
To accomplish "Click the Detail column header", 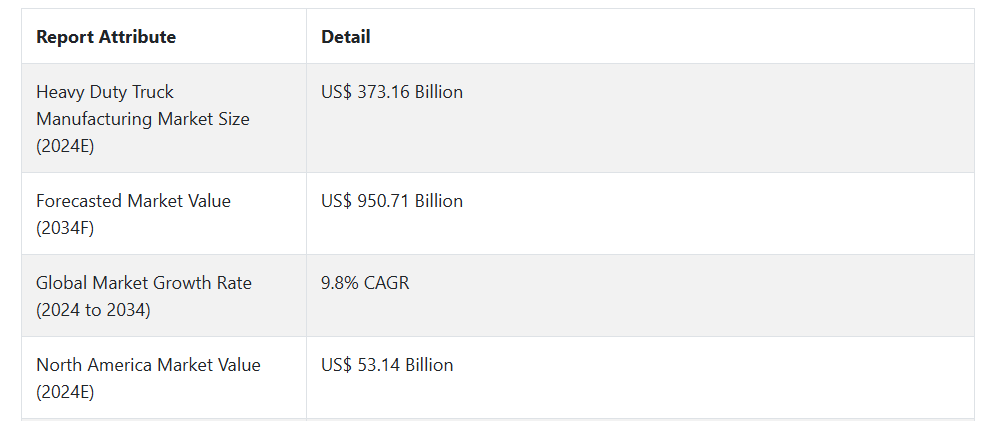I will [x=345, y=37].
